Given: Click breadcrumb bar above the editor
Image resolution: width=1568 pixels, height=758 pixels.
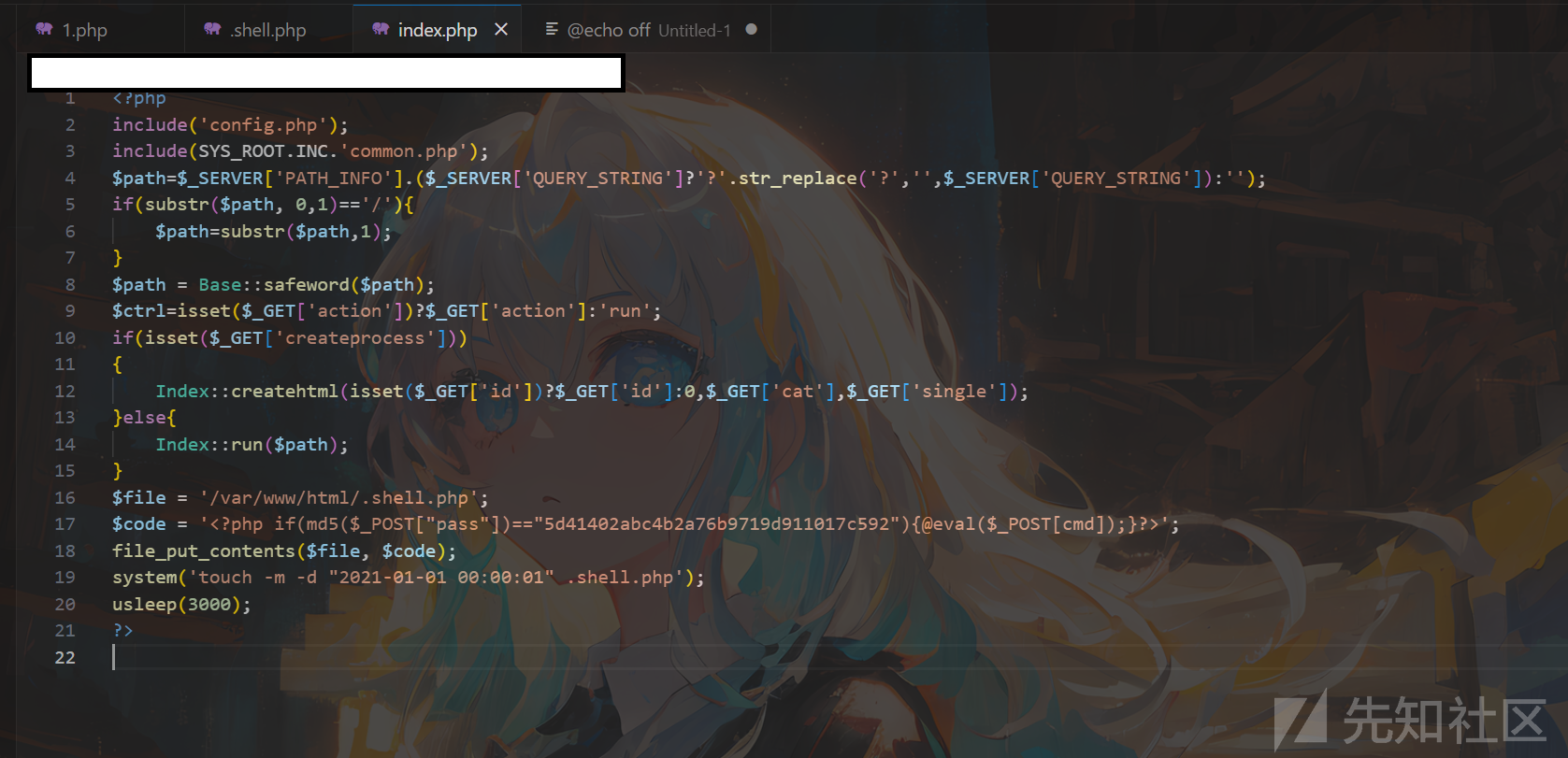Looking at the screenshot, I should coord(326,72).
